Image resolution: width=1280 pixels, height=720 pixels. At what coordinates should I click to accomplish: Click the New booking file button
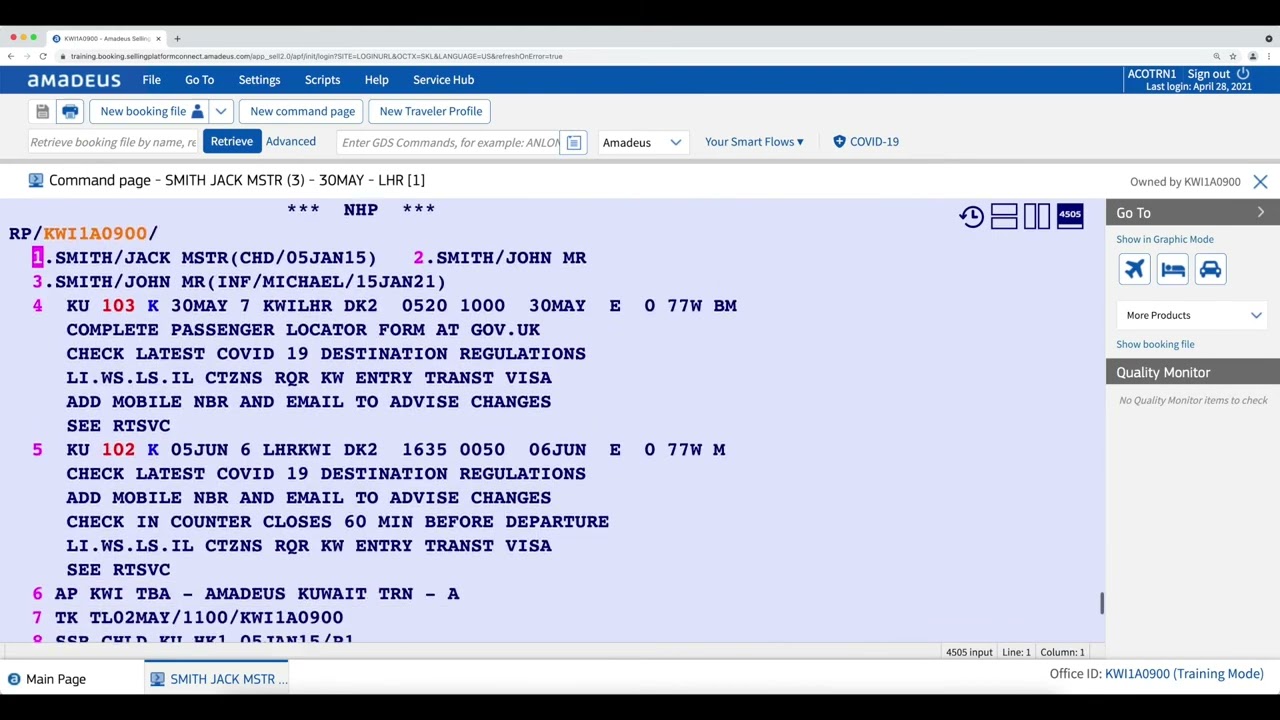click(x=150, y=112)
